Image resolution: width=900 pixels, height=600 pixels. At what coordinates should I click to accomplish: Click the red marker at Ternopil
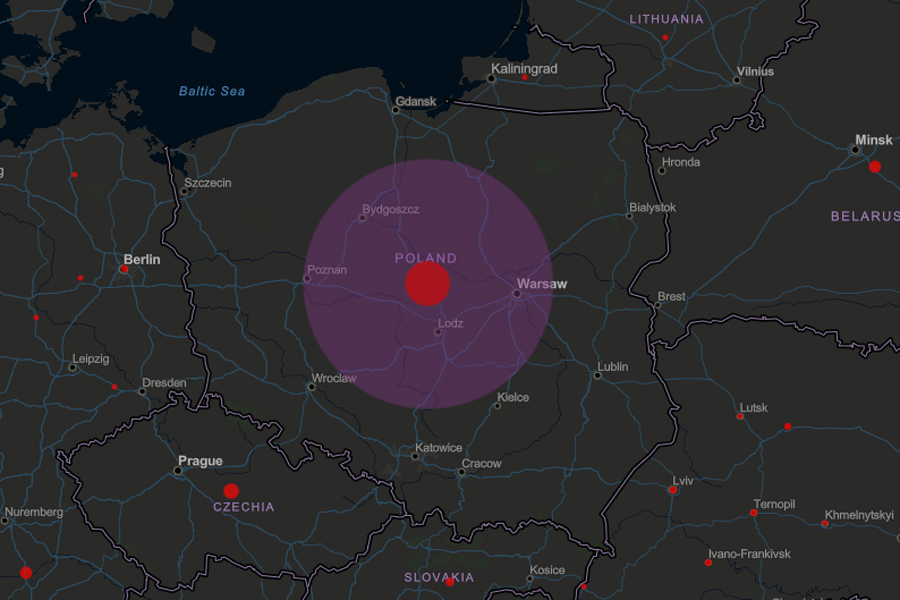click(x=753, y=513)
